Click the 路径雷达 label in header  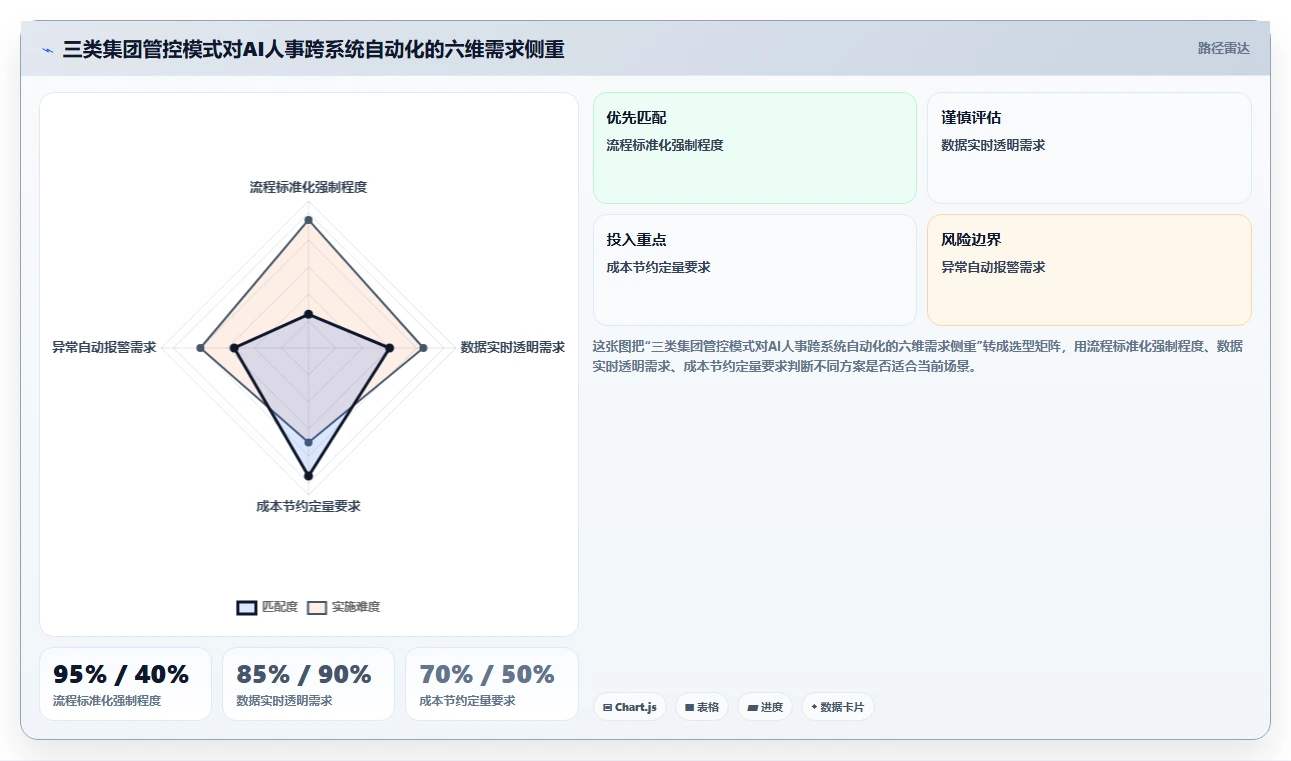(1223, 48)
